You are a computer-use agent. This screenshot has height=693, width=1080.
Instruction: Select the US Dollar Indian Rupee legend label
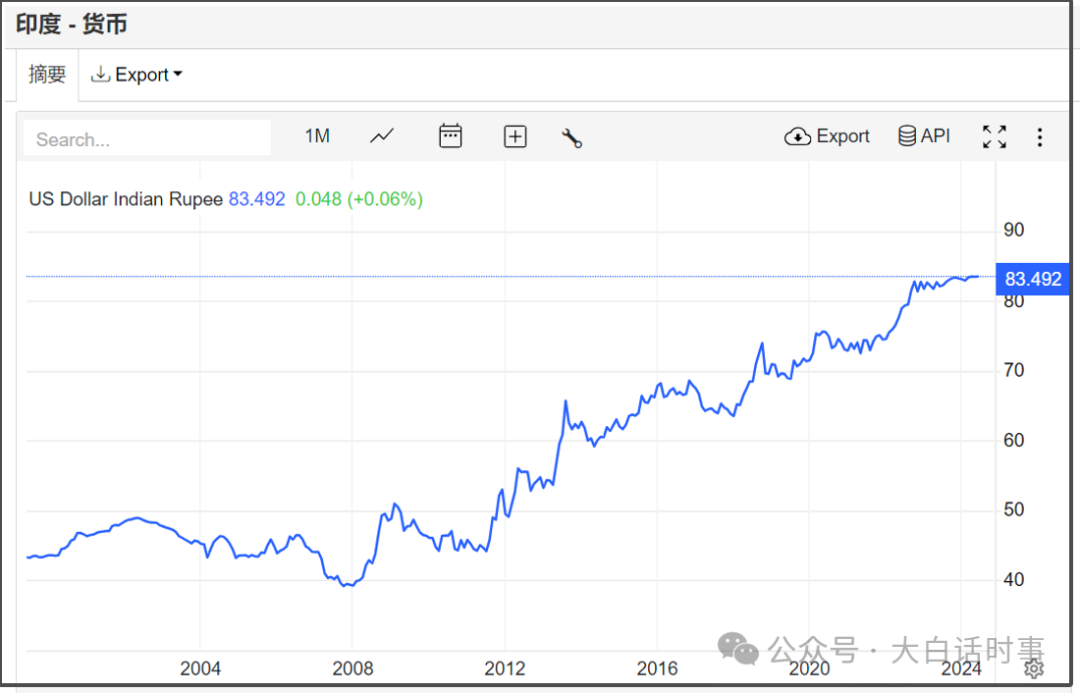(x=125, y=199)
